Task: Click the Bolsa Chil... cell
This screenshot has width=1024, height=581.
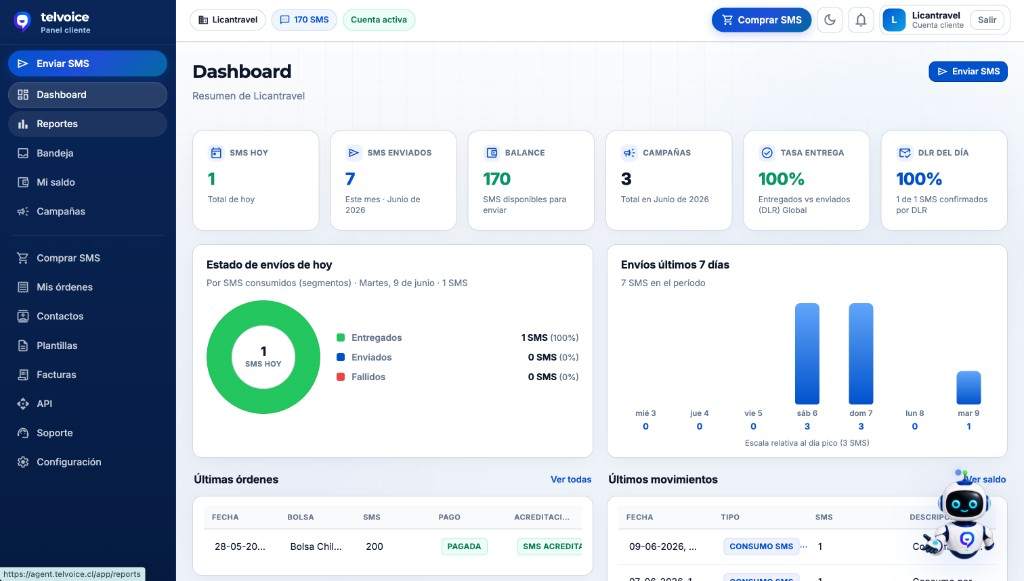Action: tap(315, 546)
